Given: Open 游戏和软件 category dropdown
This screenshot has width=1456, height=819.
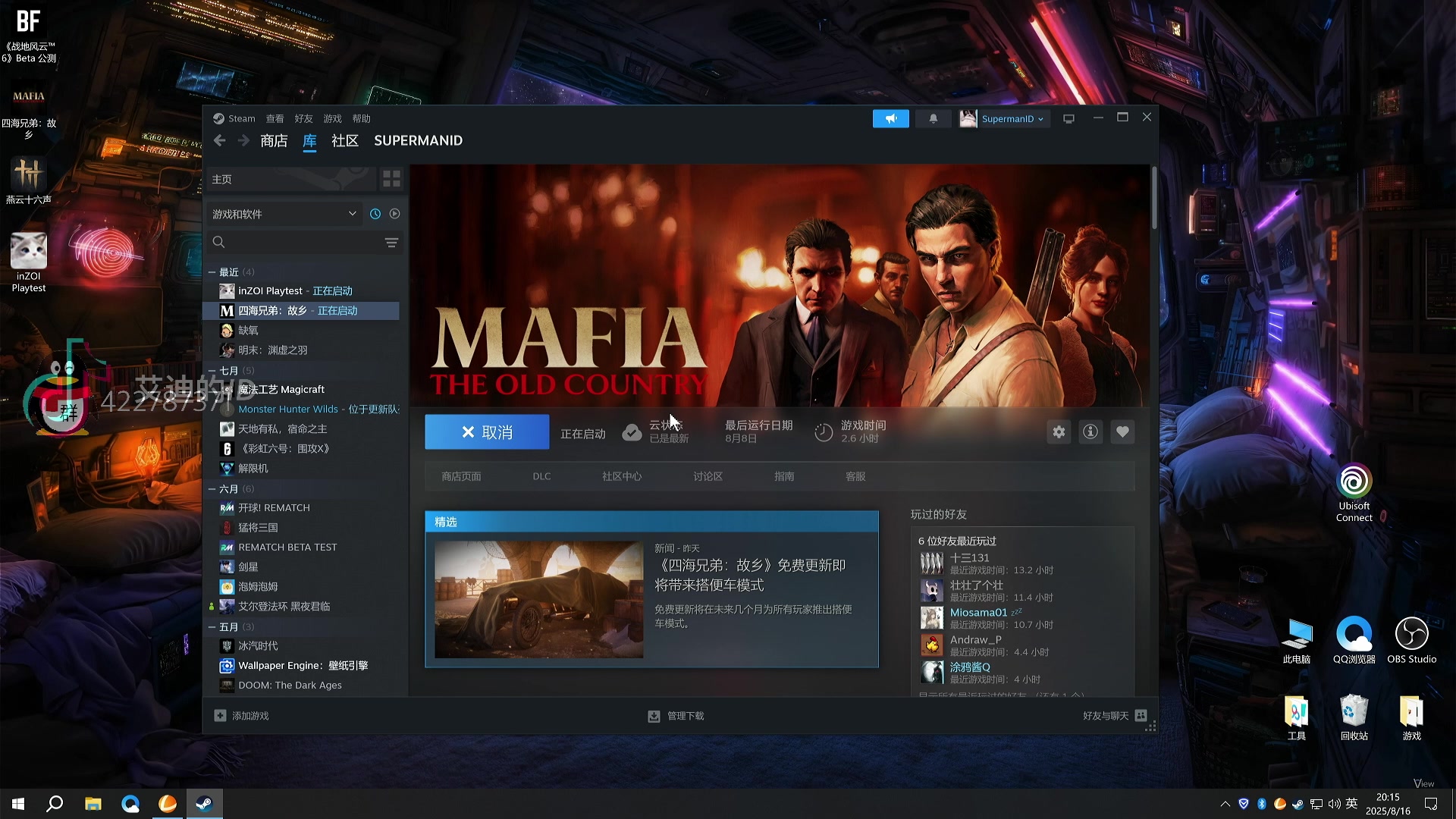Looking at the screenshot, I should tap(284, 214).
